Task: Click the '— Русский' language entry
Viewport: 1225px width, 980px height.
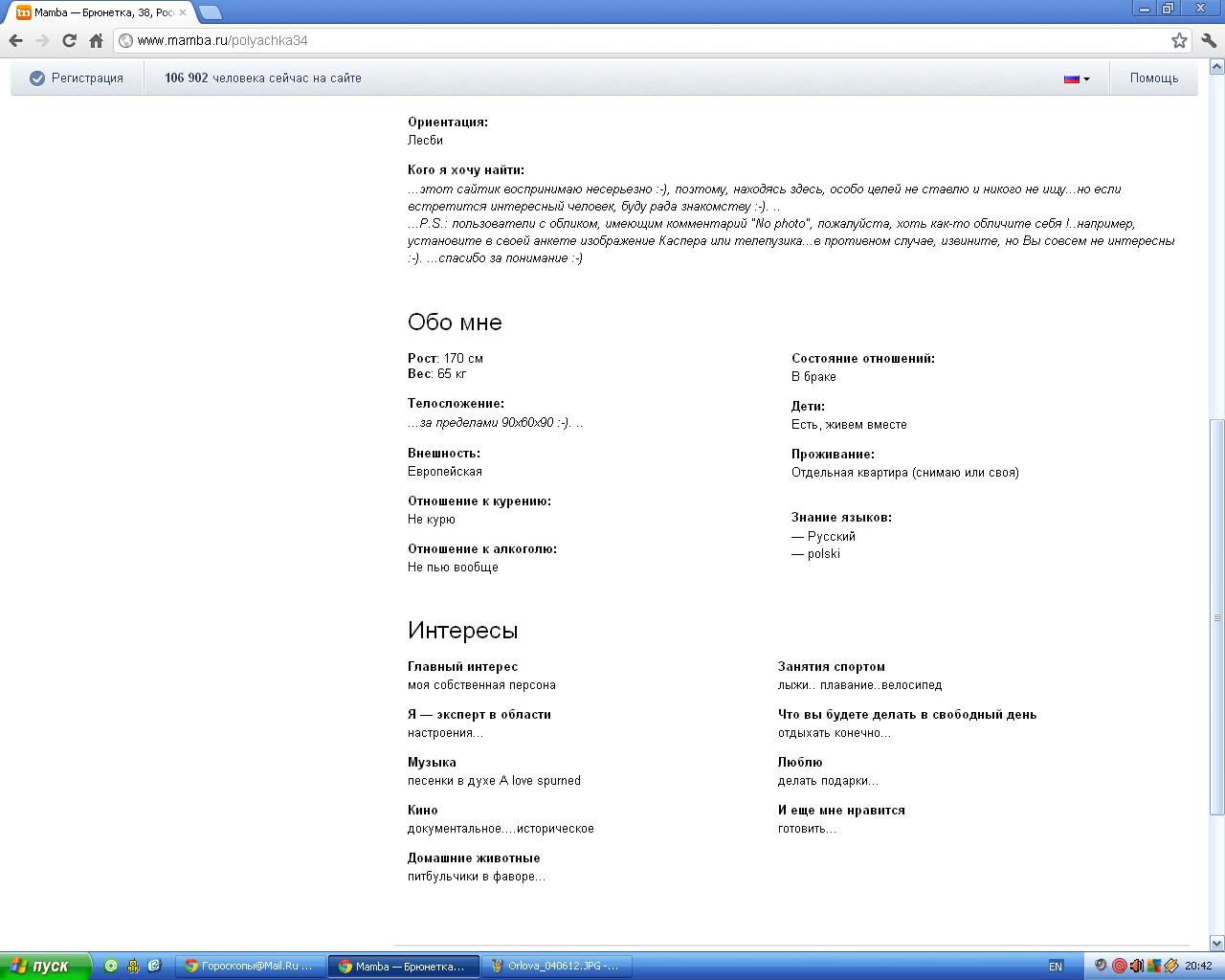Action: point(823,536)
